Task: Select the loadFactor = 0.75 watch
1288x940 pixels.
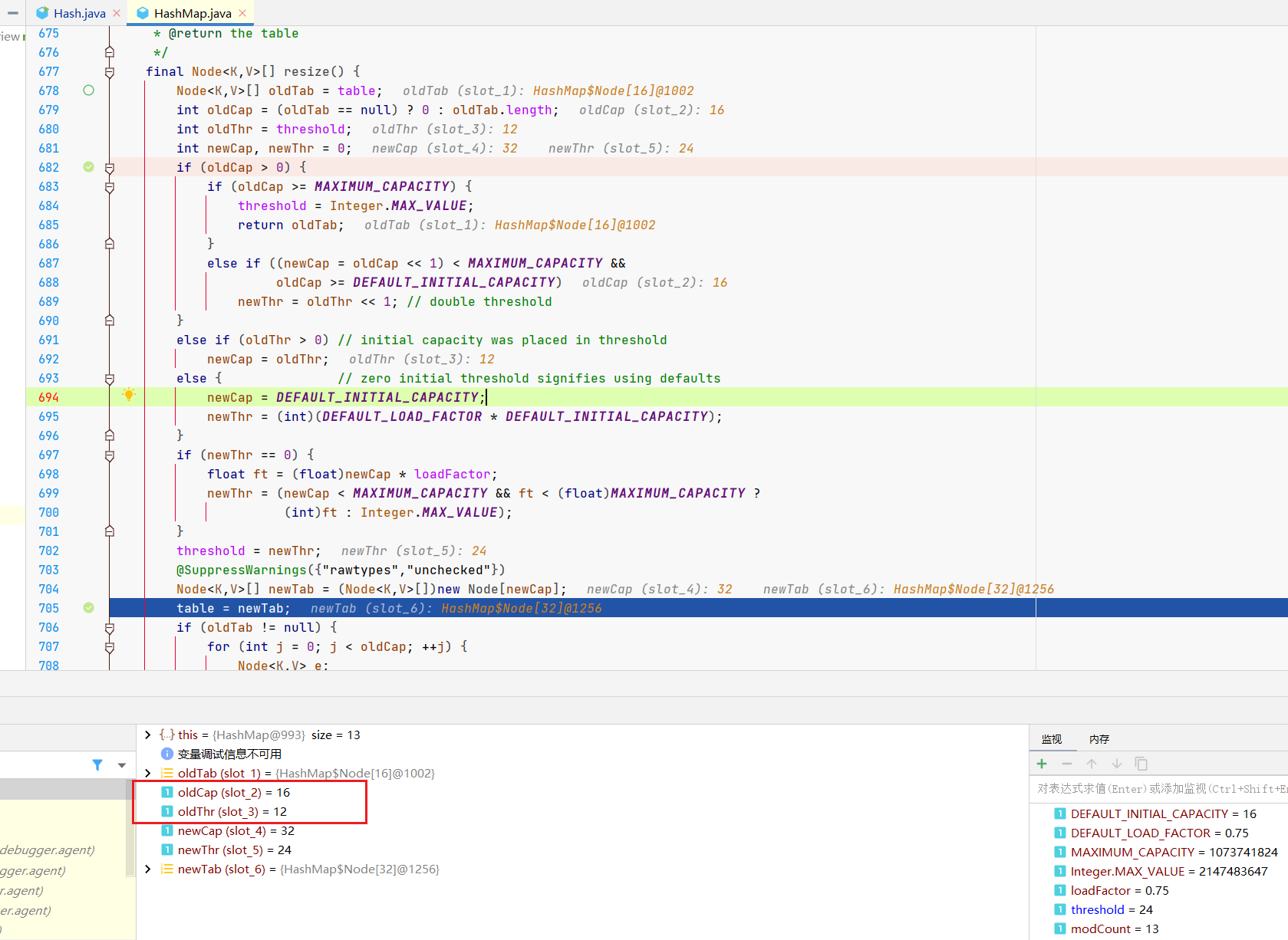Action: 1120,890
